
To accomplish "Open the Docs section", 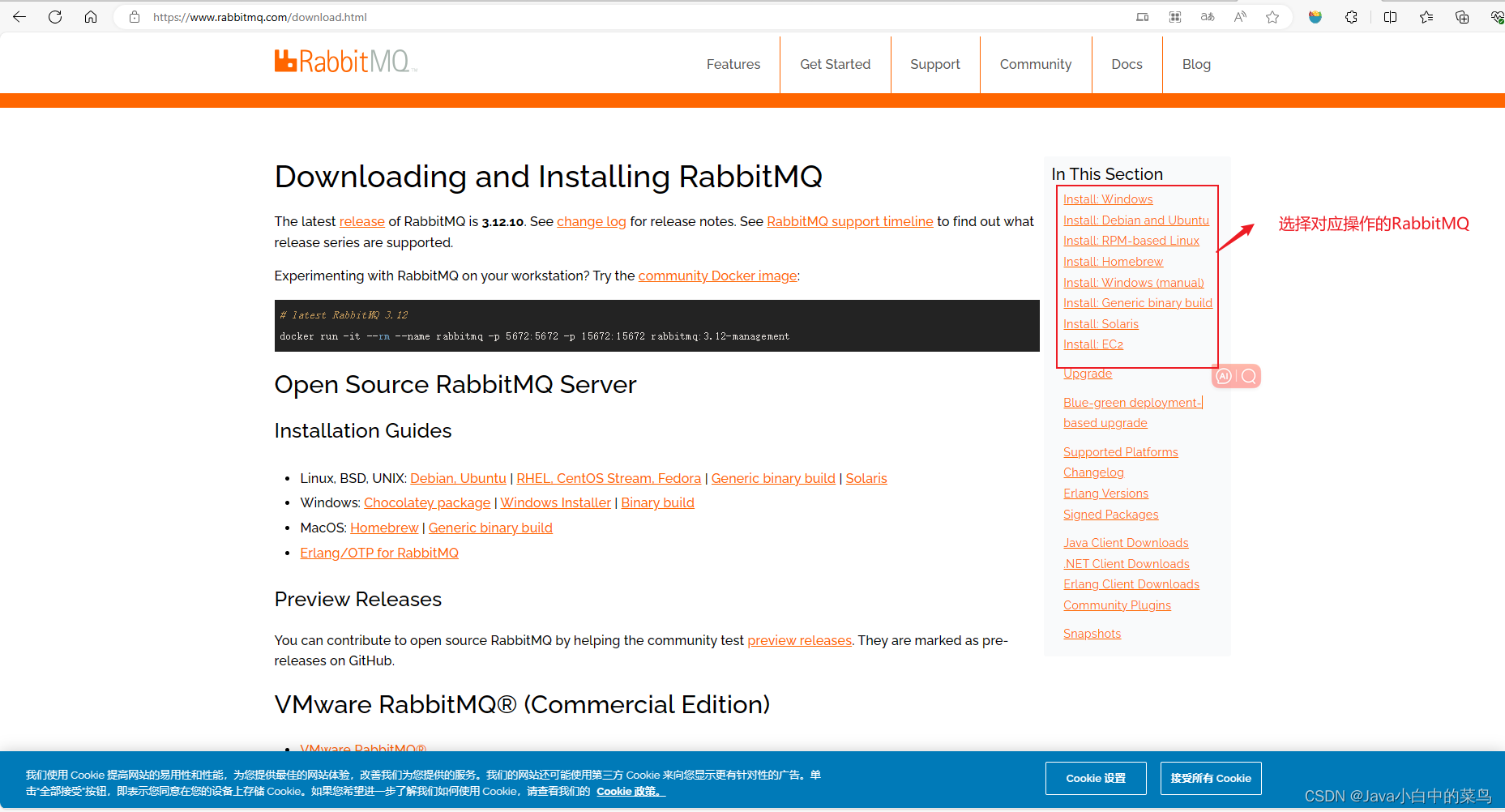I will pos(1127,64).
